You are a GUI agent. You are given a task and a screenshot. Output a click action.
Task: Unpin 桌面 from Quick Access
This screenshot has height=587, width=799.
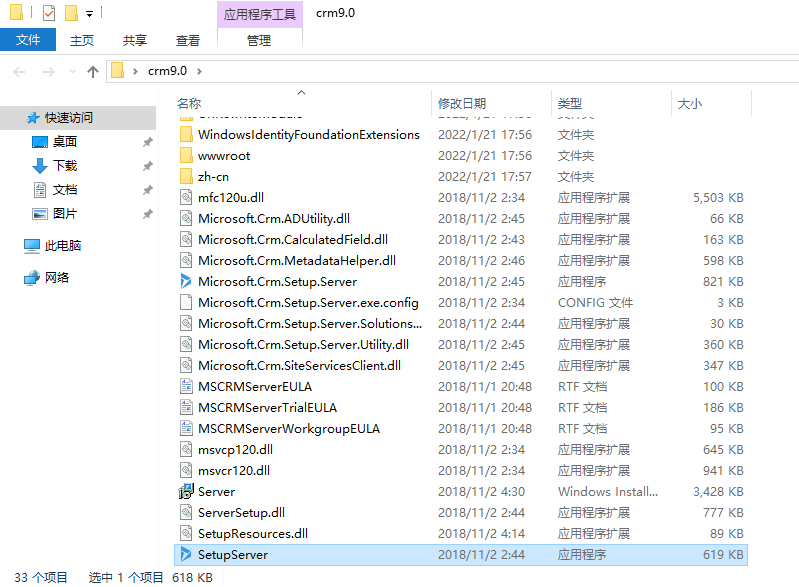point(147,142)
